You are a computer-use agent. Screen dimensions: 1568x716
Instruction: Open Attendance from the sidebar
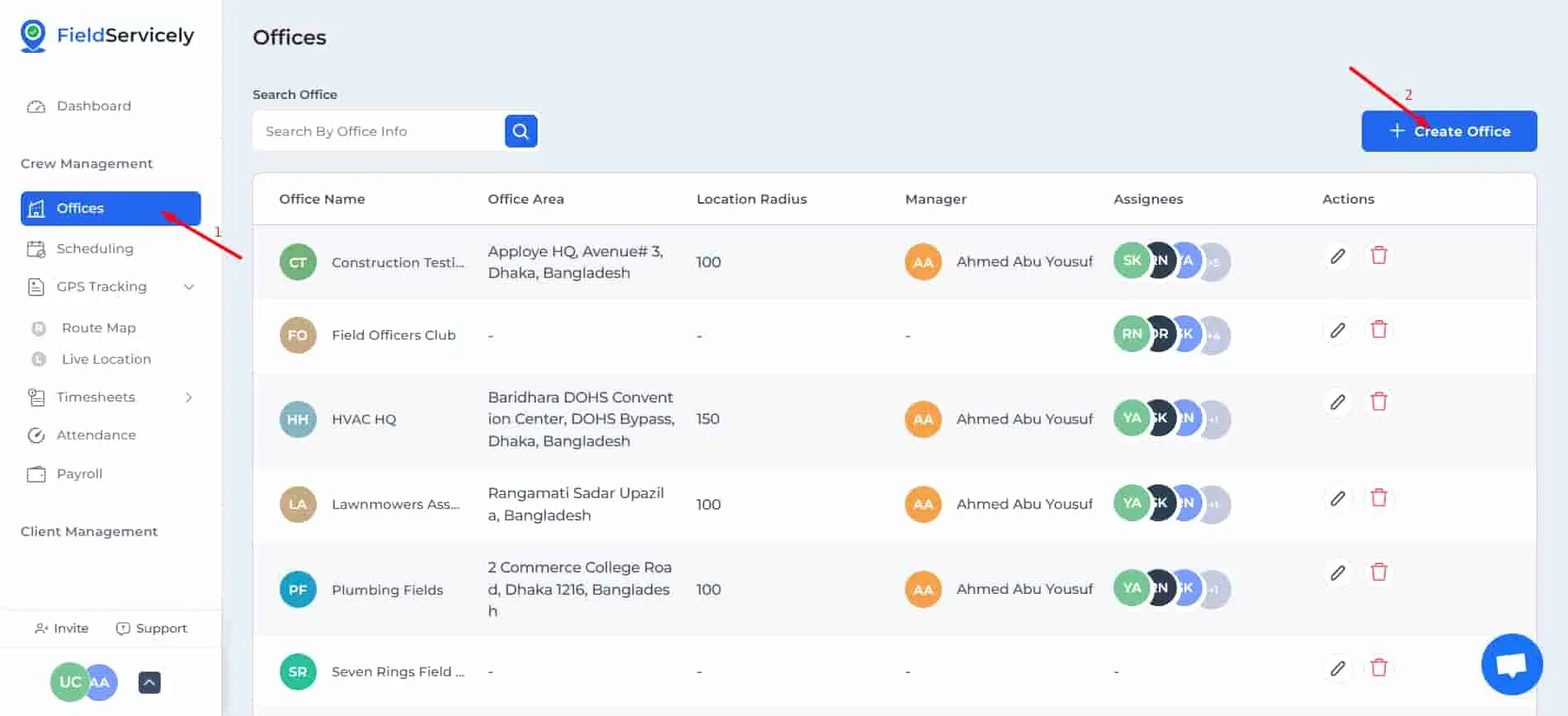point(96,435)
